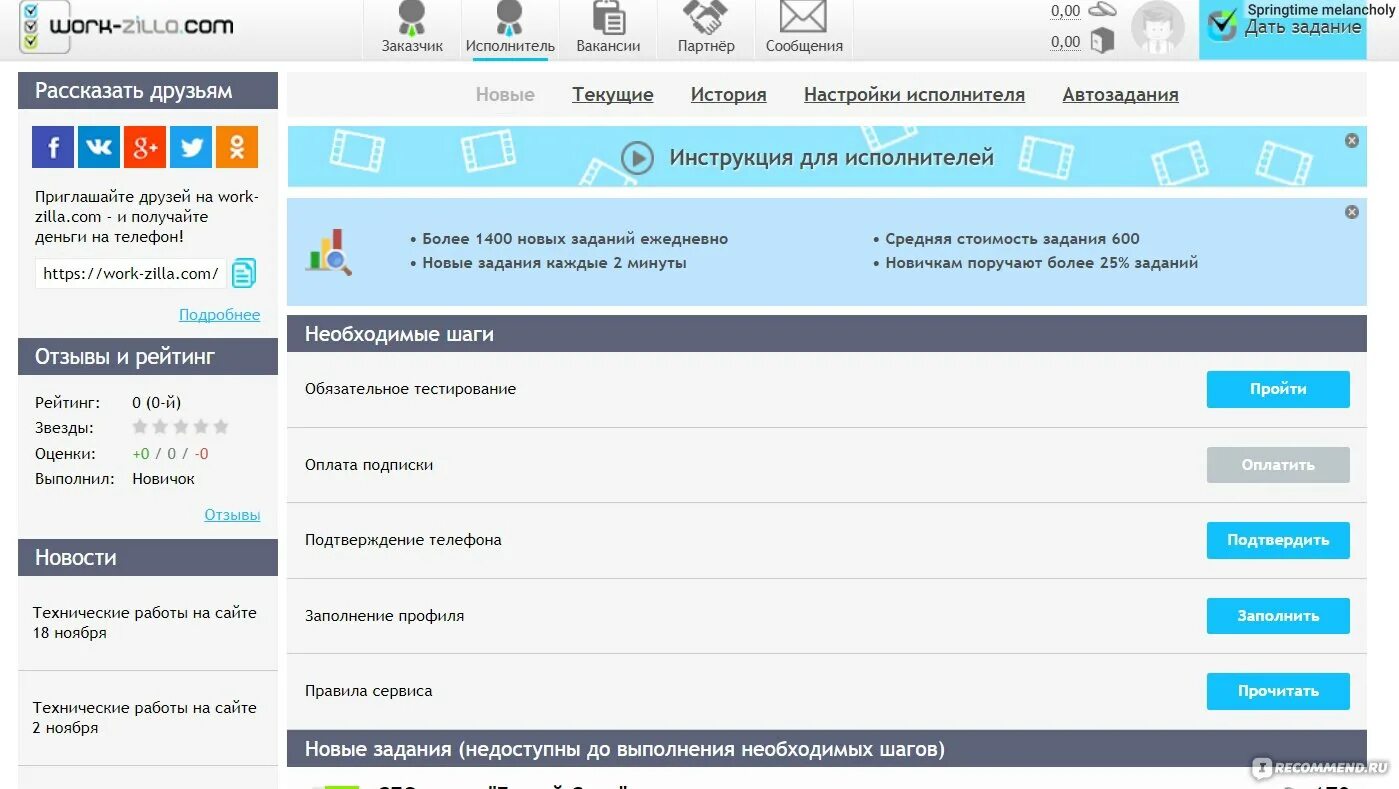Share on Facebook
The image size is (1399, 789).
[53, 147]
